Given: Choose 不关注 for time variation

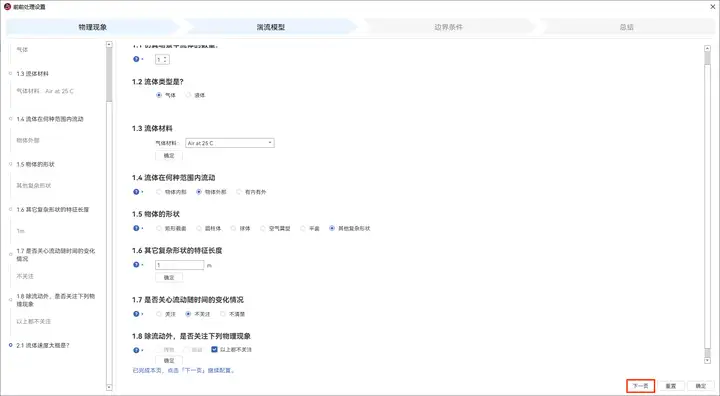Looking at the screenshot, I should 188,314.
